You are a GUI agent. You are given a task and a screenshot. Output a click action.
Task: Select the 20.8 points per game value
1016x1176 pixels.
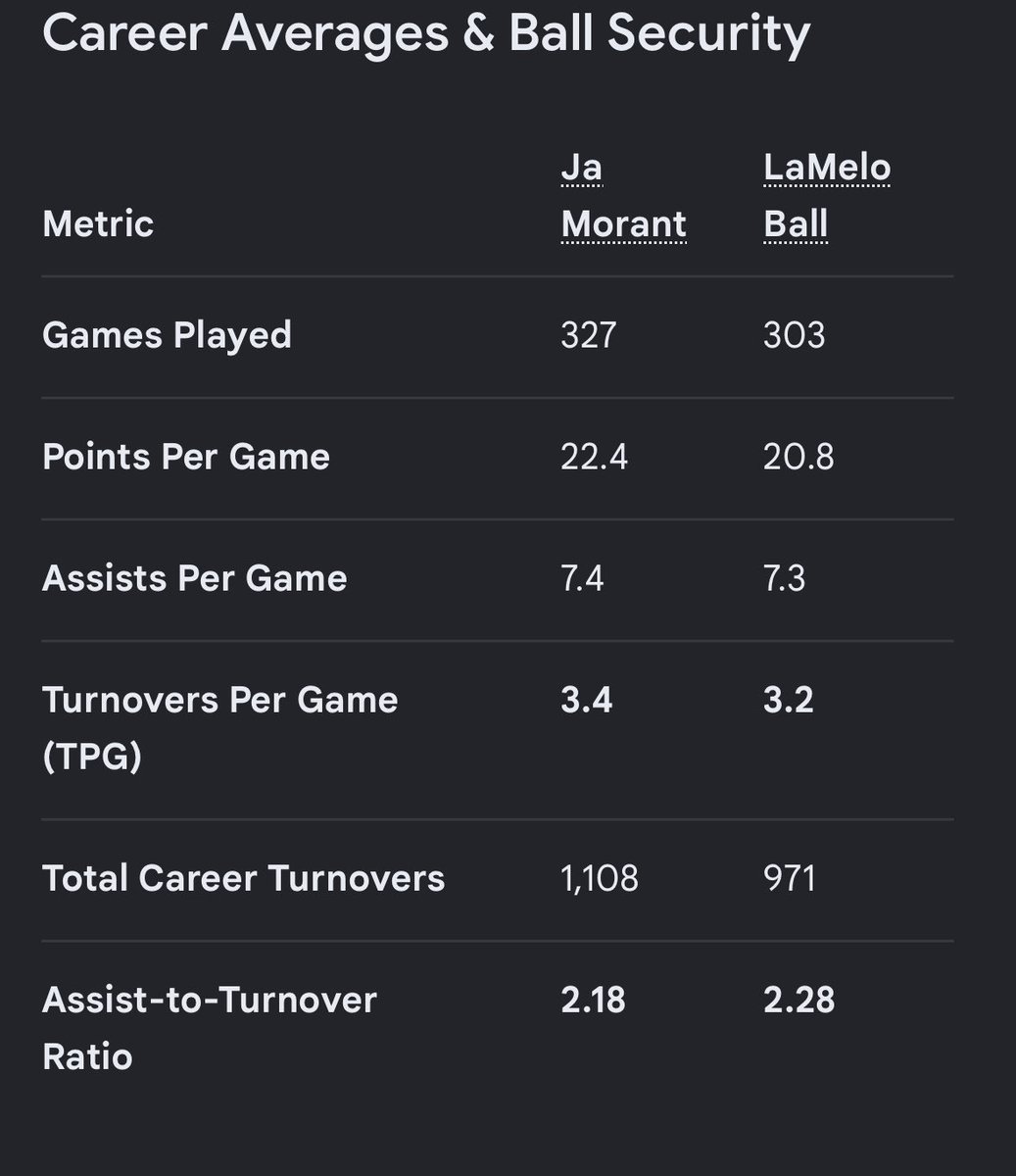[798, 457]
